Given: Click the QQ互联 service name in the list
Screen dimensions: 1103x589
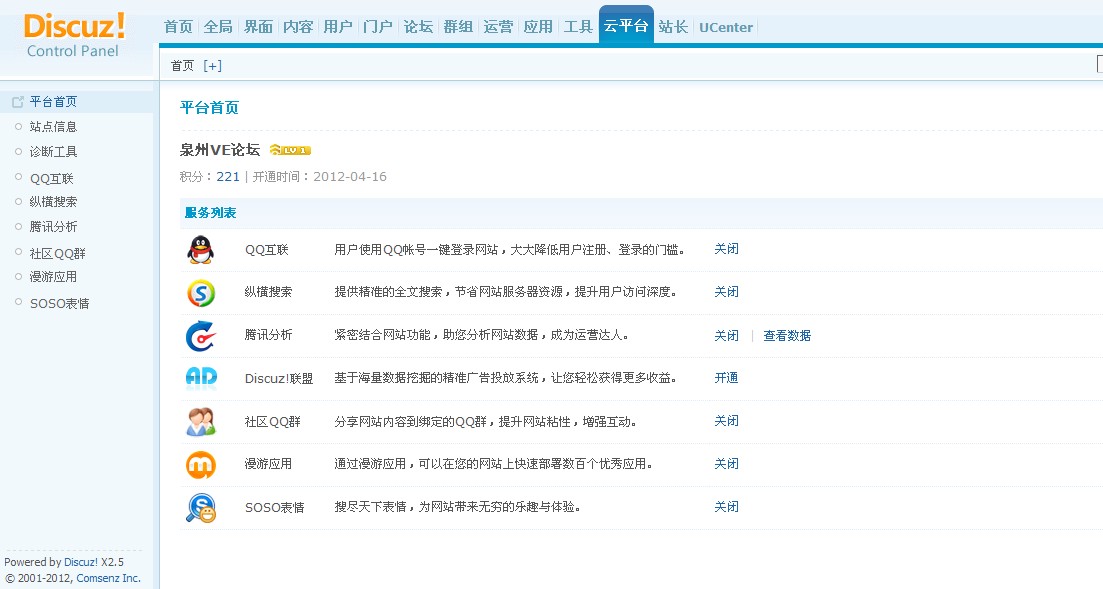Looking at the screenshot, I should tap(267, 250).
